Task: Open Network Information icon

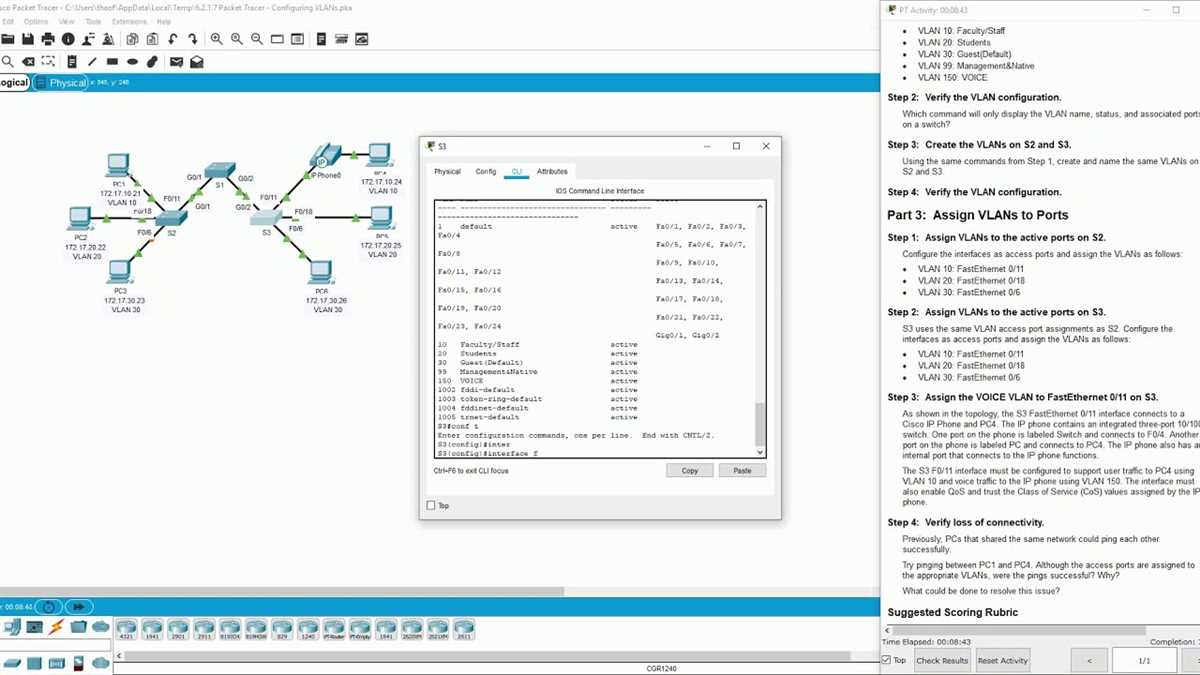Action: [68, 39]
